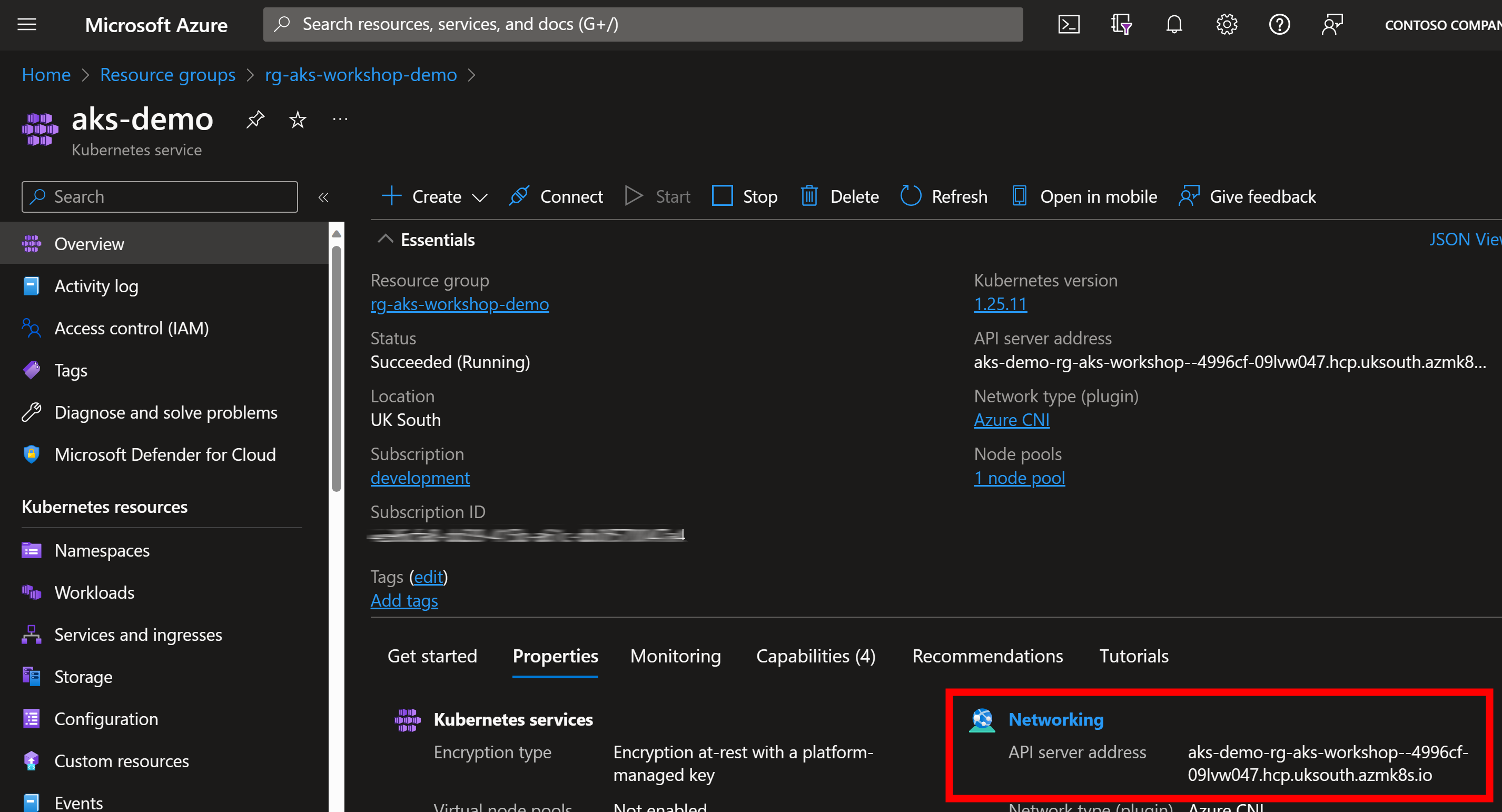
Task: Open Services and ingresses
Action: (163, 634)
